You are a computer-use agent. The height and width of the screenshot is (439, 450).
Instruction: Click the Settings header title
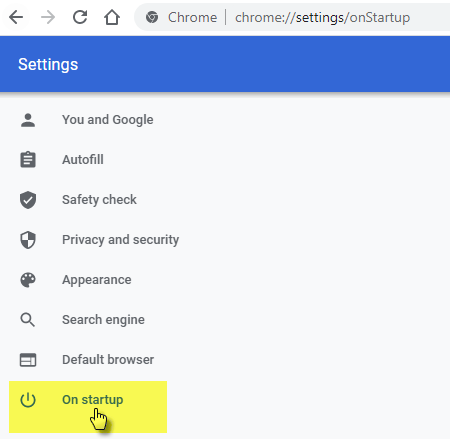coord(48,64)
